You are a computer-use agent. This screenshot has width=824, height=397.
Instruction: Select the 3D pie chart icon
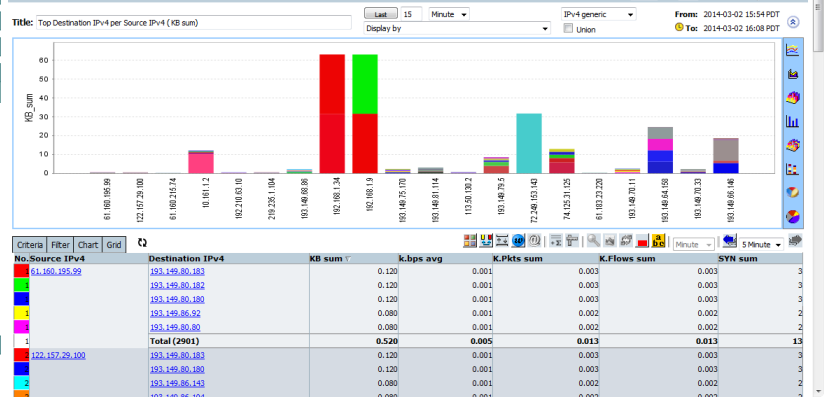[792, 192]
